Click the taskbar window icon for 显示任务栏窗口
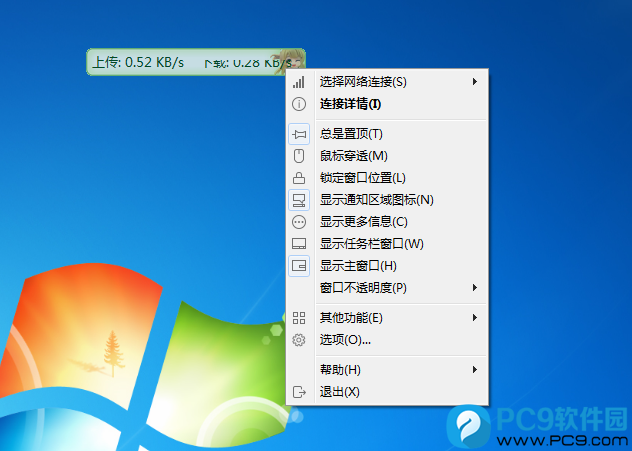Screen dimensions: 632x451 click(299, 244)
